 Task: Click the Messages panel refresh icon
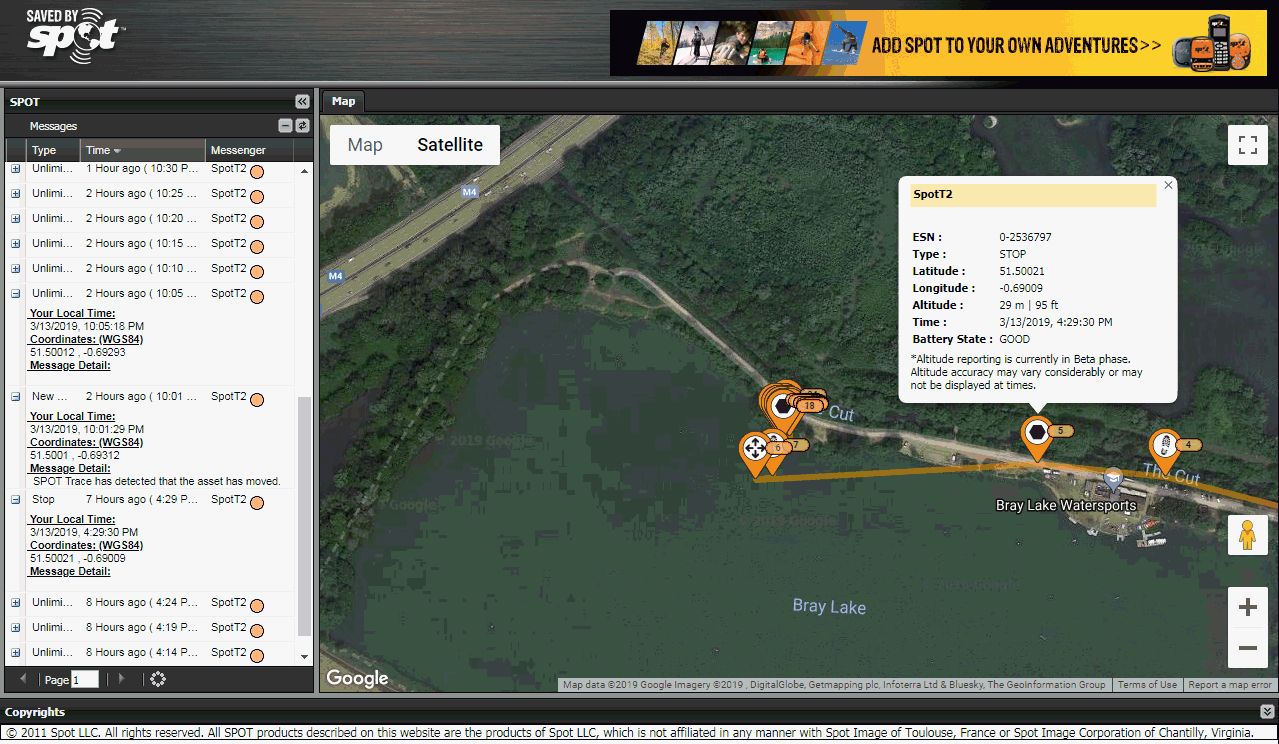pyautogui.click(x=302, y=126)
